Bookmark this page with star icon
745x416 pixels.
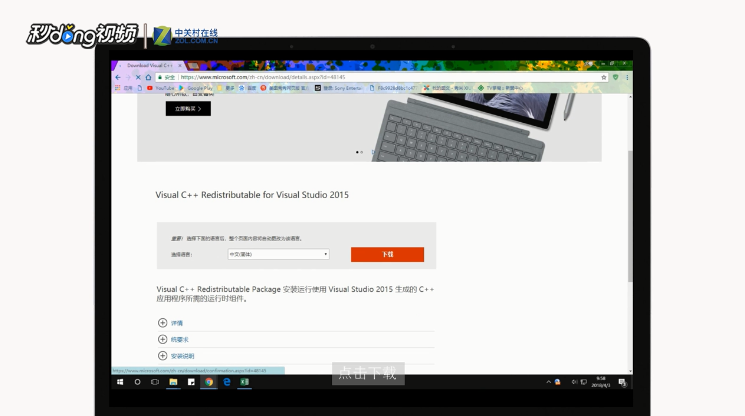(604, 77)
